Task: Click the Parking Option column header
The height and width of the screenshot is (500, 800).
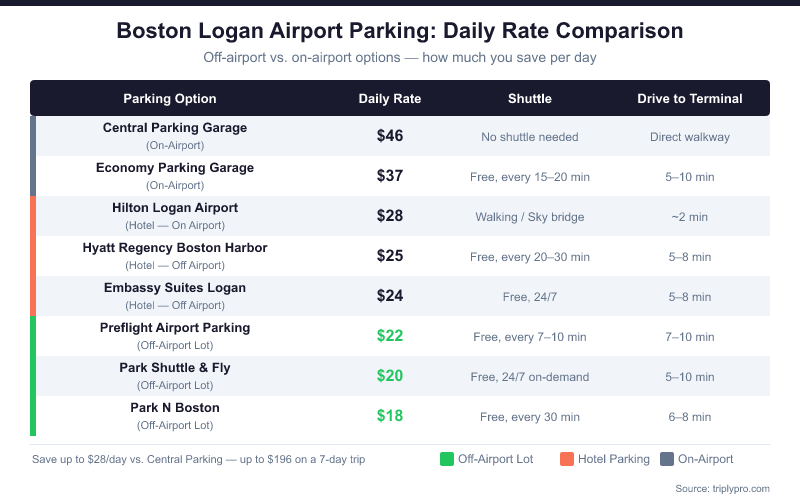Action: tap(170, 99)
